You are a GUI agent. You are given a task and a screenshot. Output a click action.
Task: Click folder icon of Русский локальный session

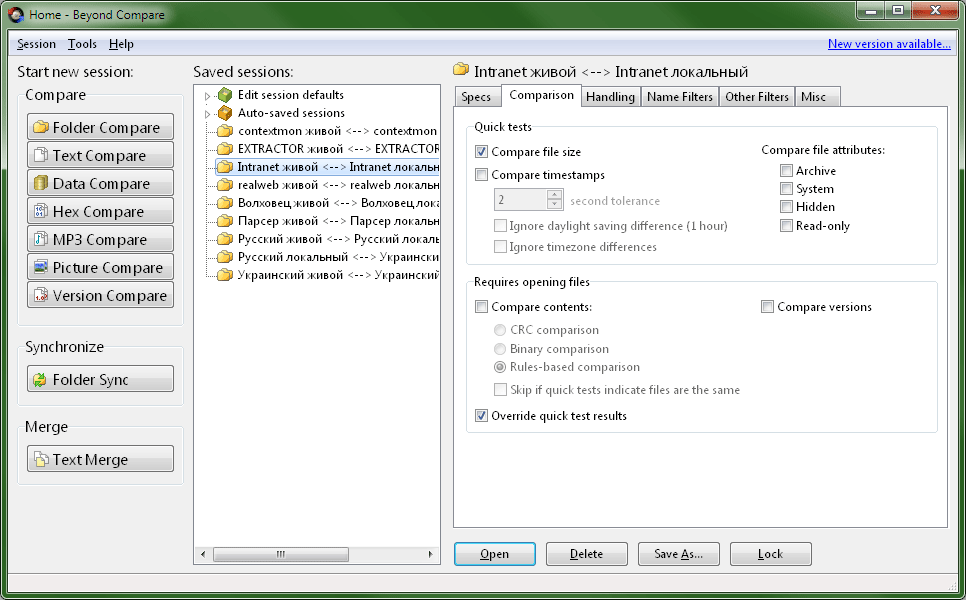click(225, 257)
